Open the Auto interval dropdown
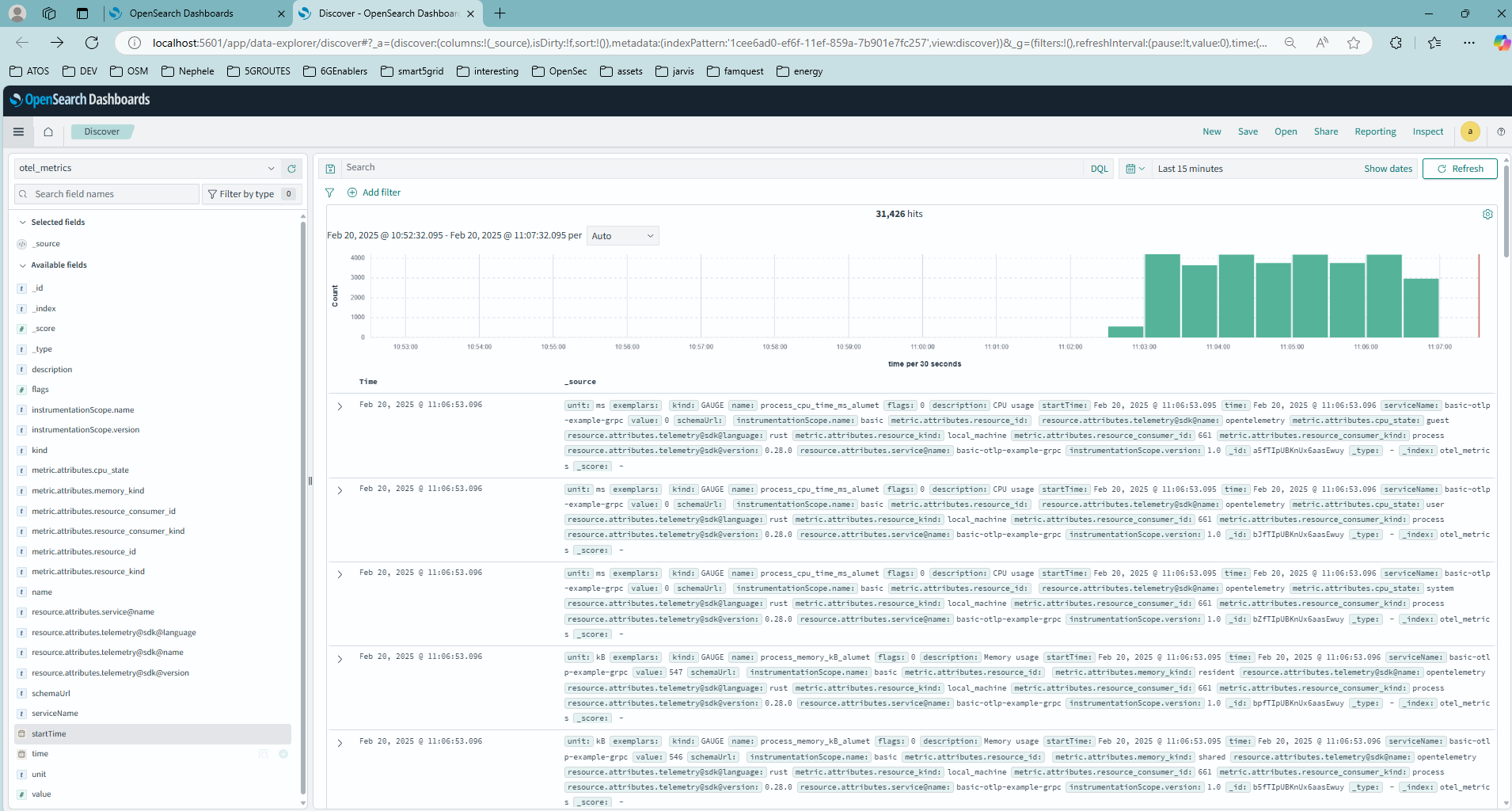 click(x=622, y=236)
